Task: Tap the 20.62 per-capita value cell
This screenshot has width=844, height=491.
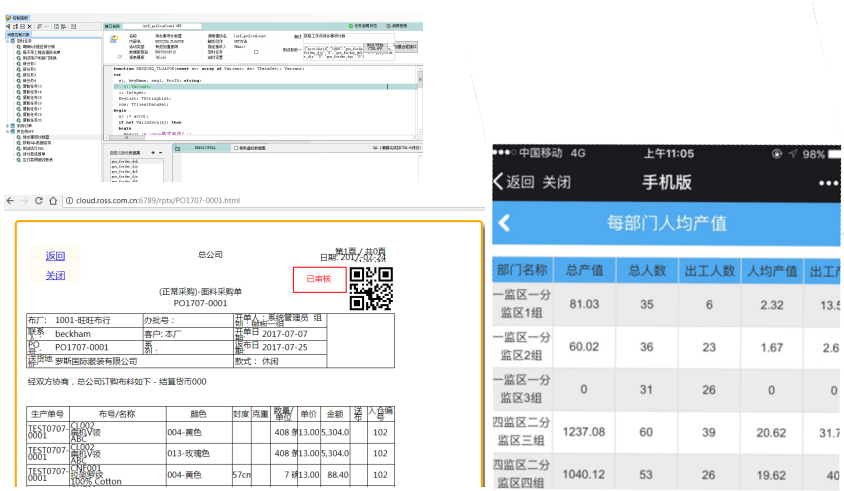Action: (x=771, y=433)
